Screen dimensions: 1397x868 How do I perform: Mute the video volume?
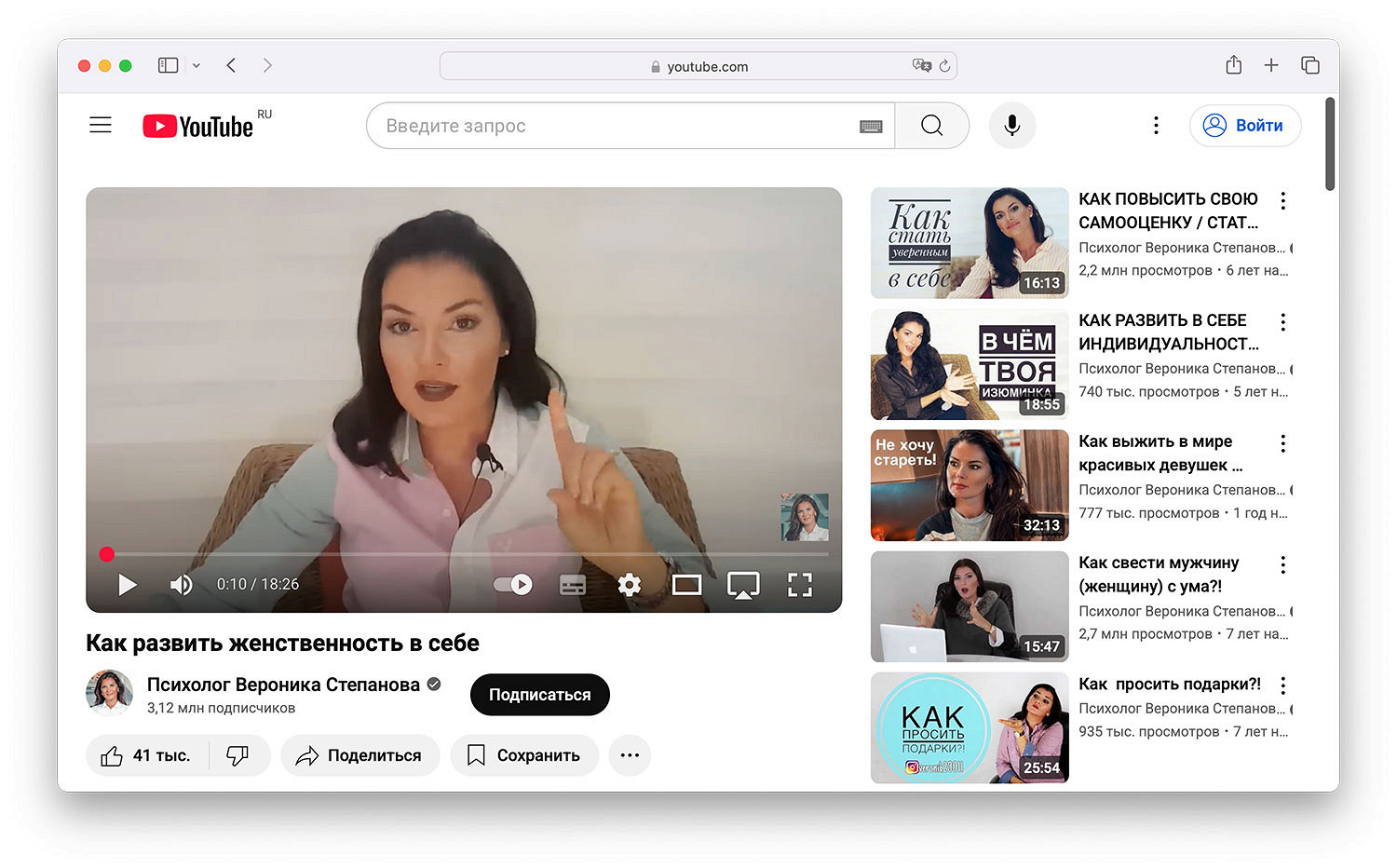(x=181, y=585)
